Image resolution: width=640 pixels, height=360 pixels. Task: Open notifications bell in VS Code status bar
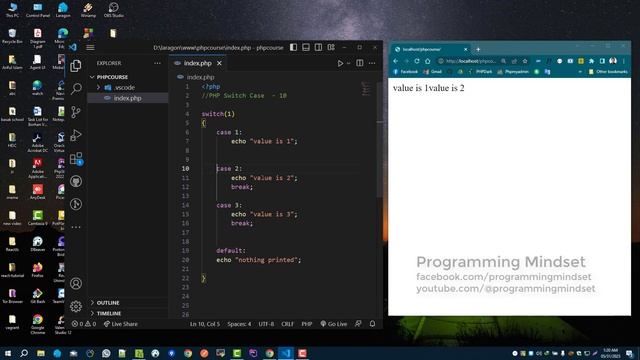(372, 324)
